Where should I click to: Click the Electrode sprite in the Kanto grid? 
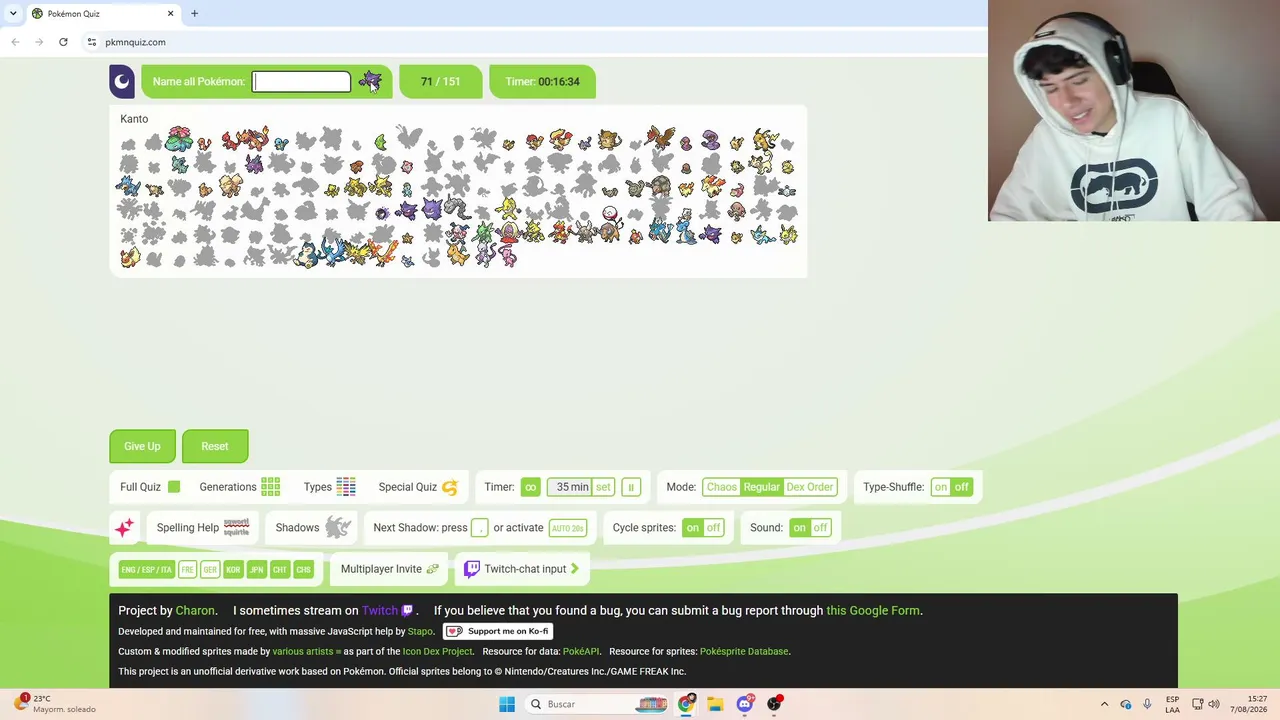609,211
